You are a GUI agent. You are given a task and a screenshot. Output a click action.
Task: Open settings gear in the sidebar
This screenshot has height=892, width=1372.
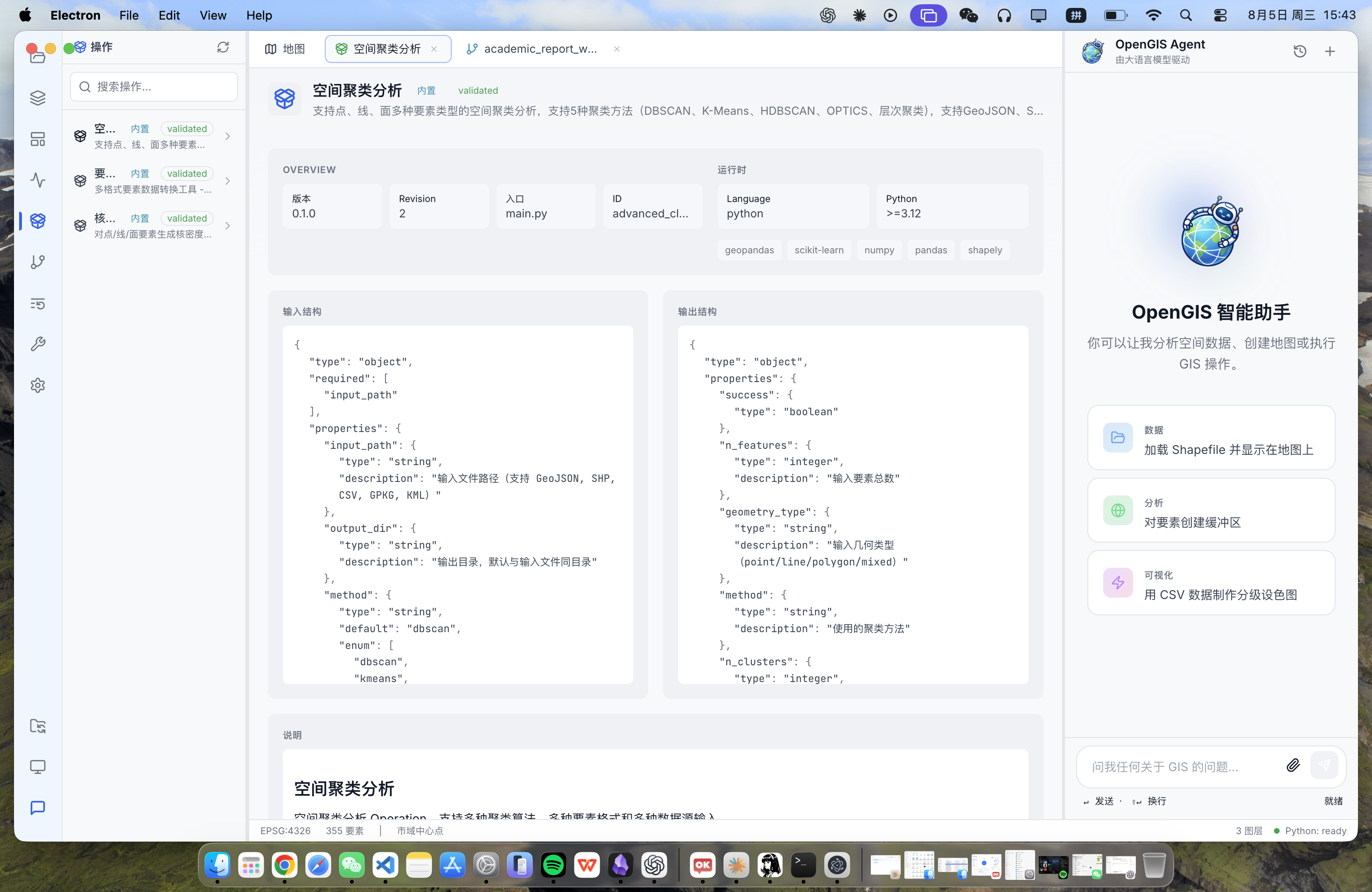(38, 385)
